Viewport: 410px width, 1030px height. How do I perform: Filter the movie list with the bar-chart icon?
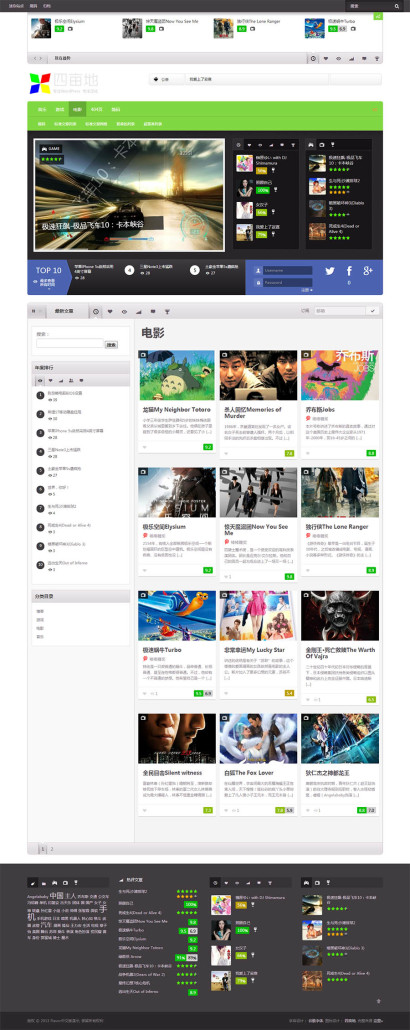[139, 311]
